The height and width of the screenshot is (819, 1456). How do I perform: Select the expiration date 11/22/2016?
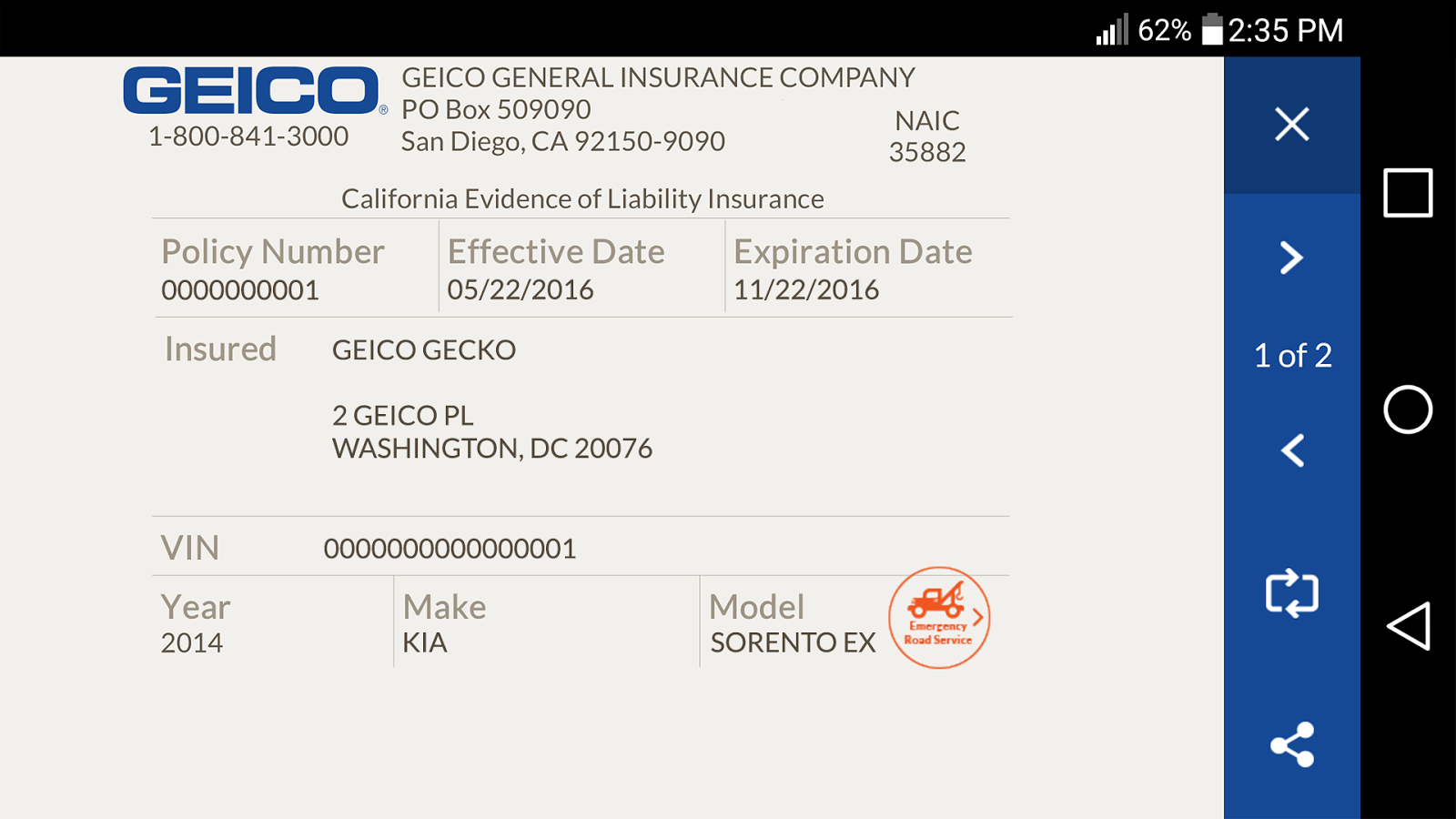click(x=806, y=290)
